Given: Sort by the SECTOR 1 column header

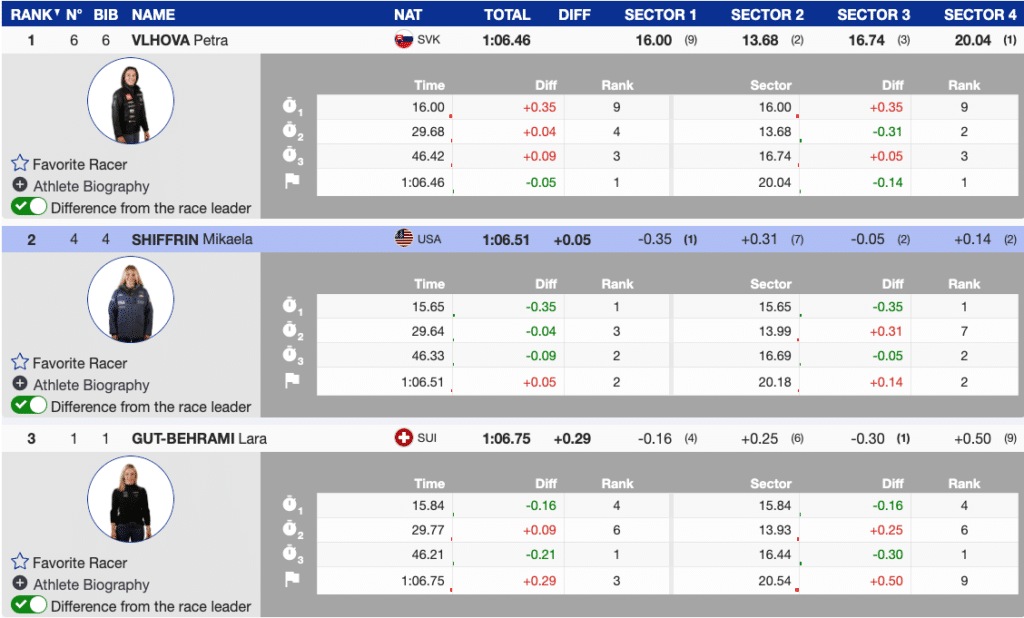Looking at the screenshot, I should pyautogui.click(x=660, y=14).
